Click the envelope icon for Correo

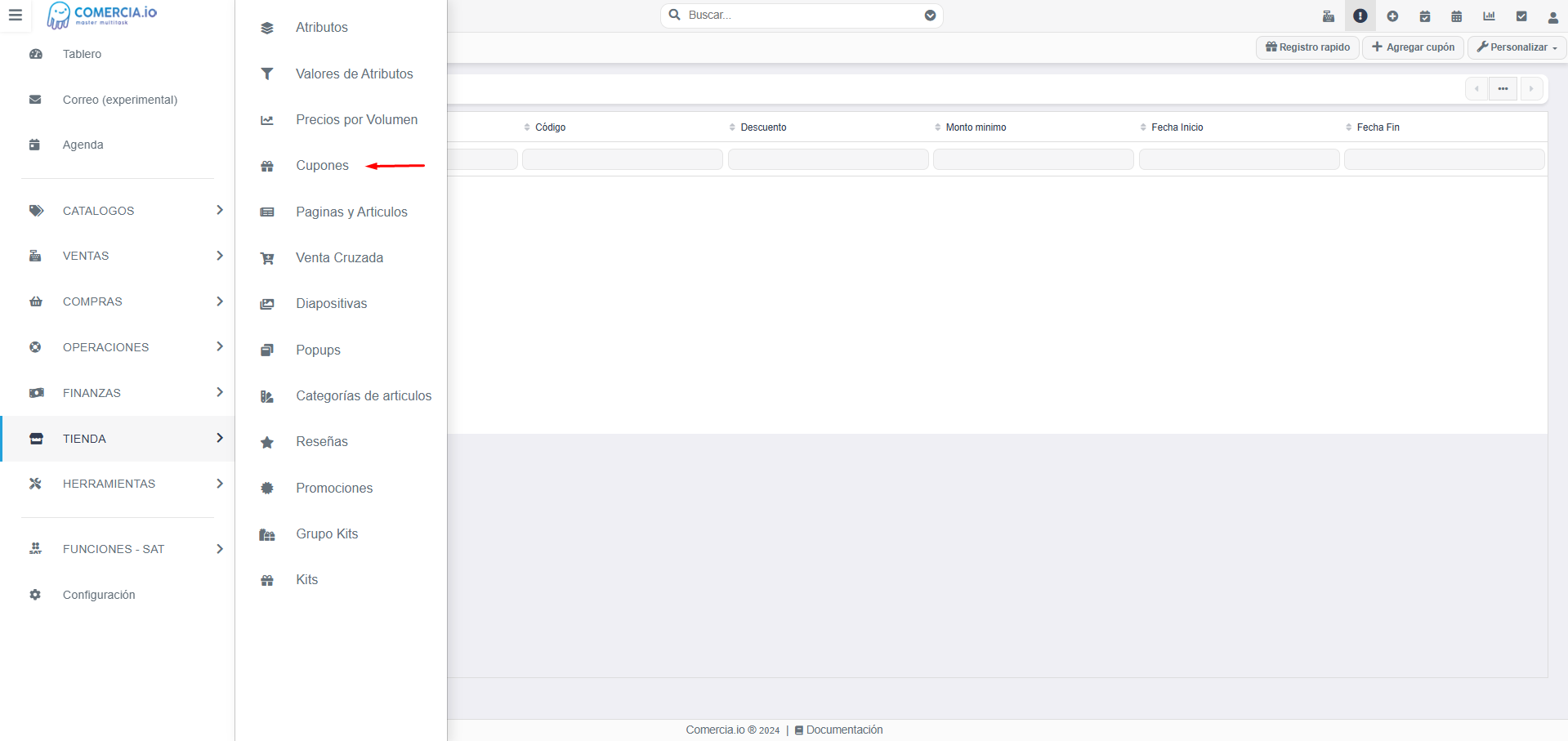(35, 100)
